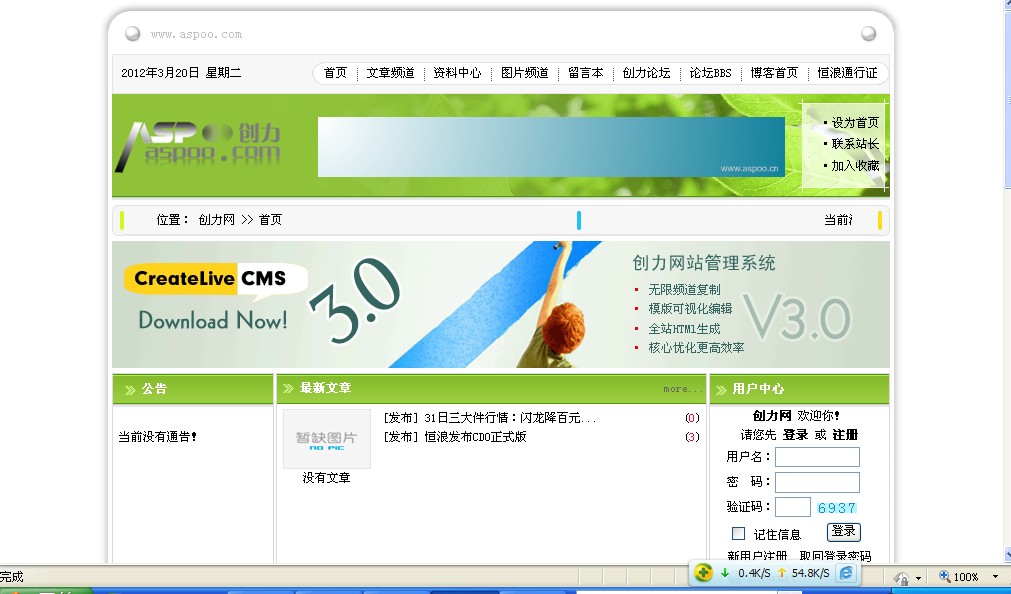1011x594 pixels.
Task: Click the 6937 captcha image
Action: click(836, 508)
